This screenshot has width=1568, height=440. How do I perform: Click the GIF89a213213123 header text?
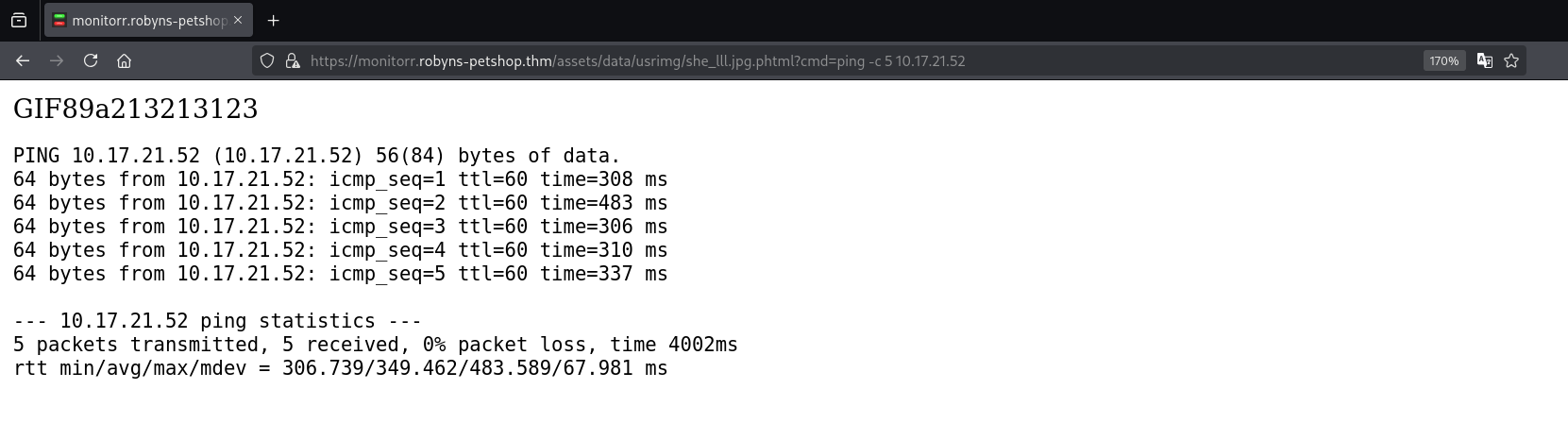point(135,109)
